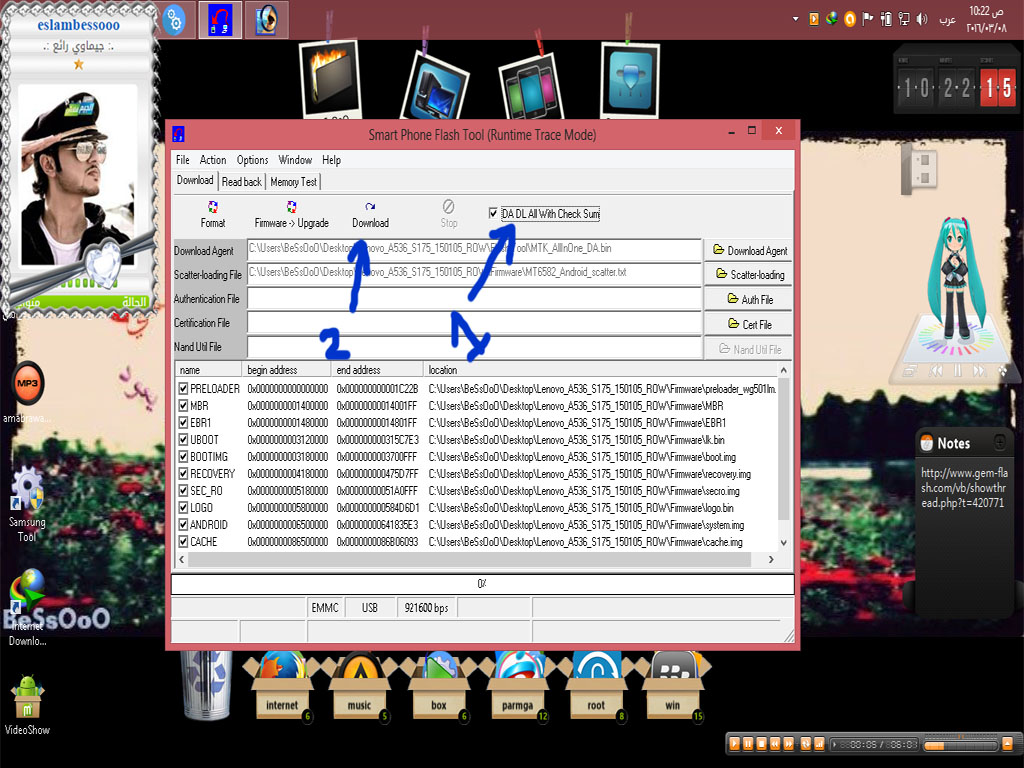Open the File menu
Screen dimensions: 1024x768
pyautogui.click(x=183, y=160)
